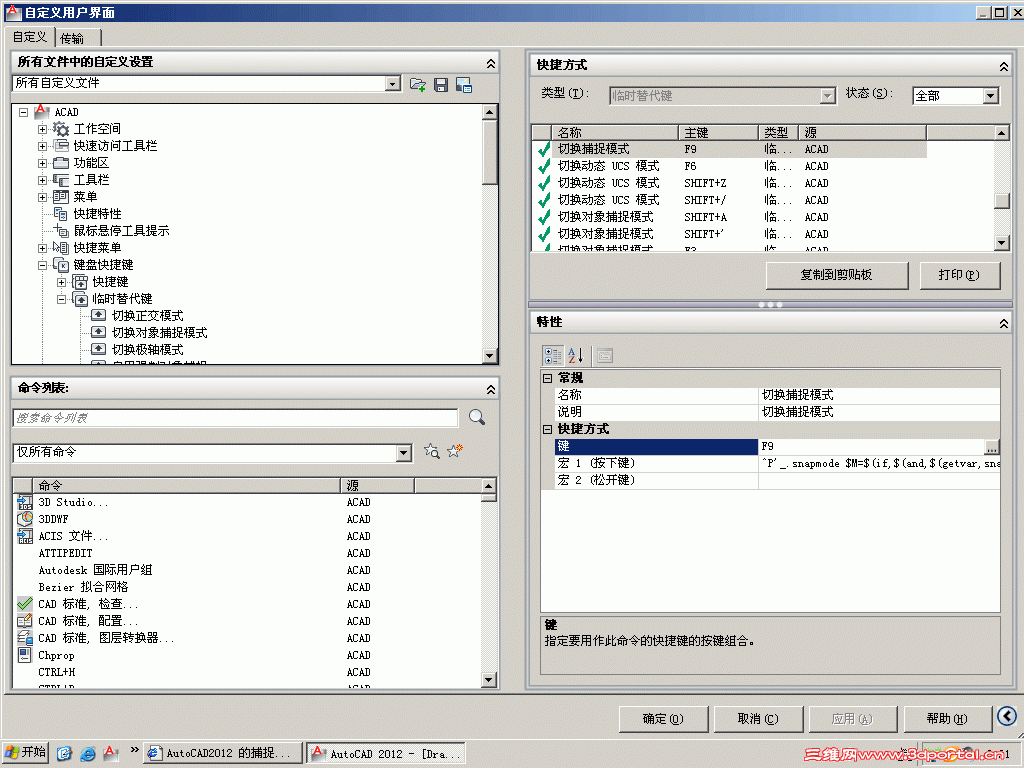Screen dimensions: 1024x768
Task: Click the 确定 button
Action: [663, 719]
